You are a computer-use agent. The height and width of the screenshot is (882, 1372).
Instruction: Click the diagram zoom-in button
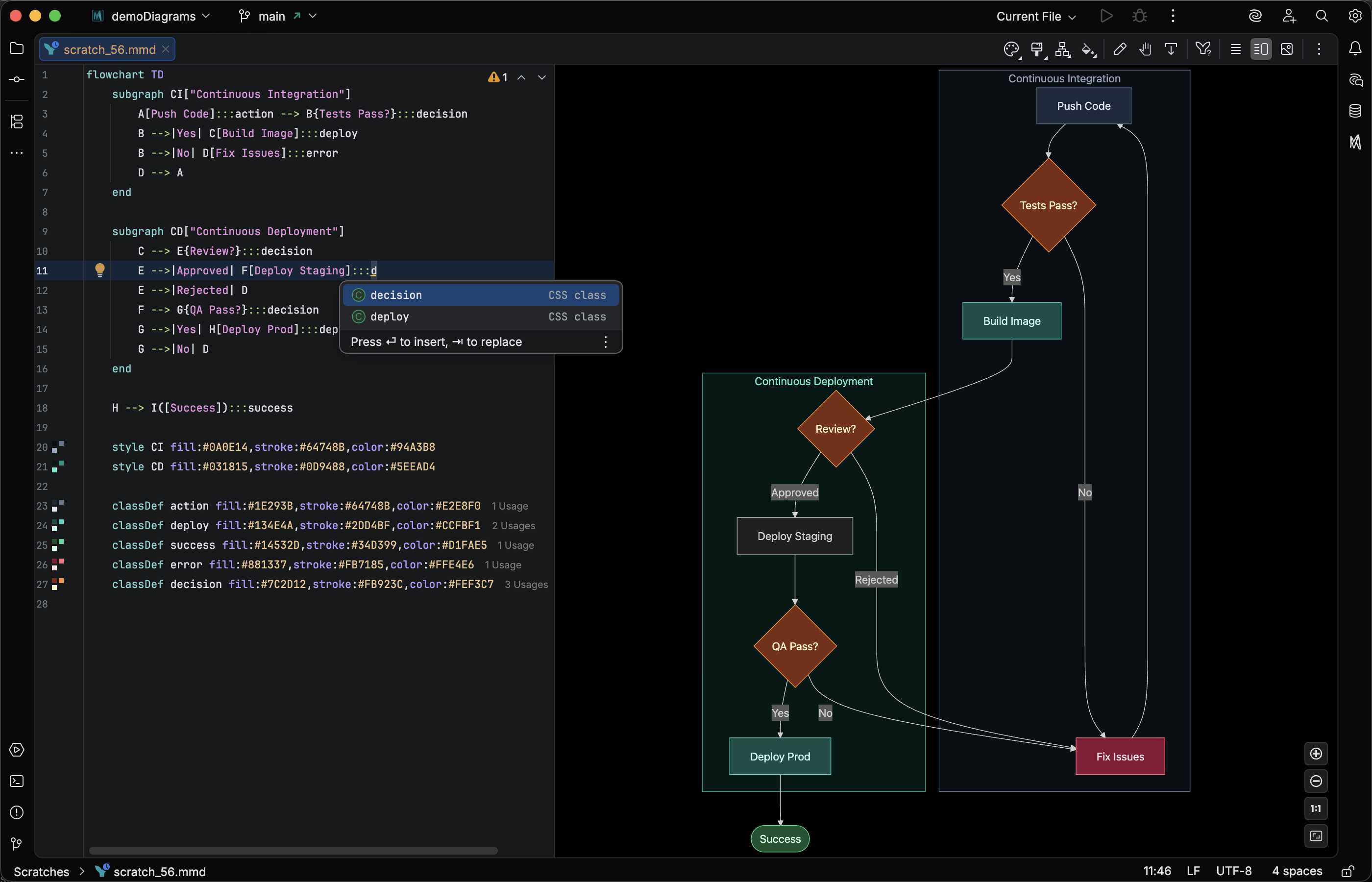click(1315, 754)
